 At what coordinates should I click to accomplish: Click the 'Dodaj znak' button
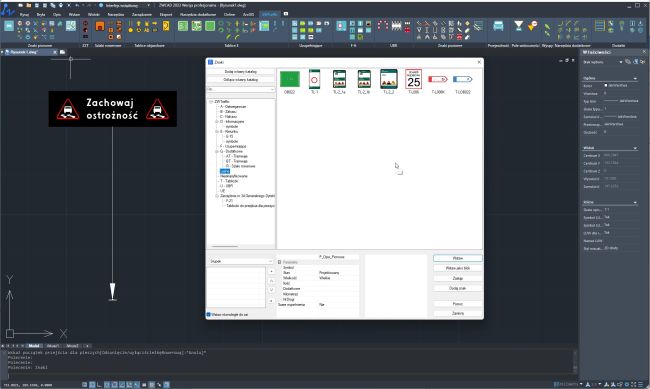pyautogui.click(x=458, y=288)
